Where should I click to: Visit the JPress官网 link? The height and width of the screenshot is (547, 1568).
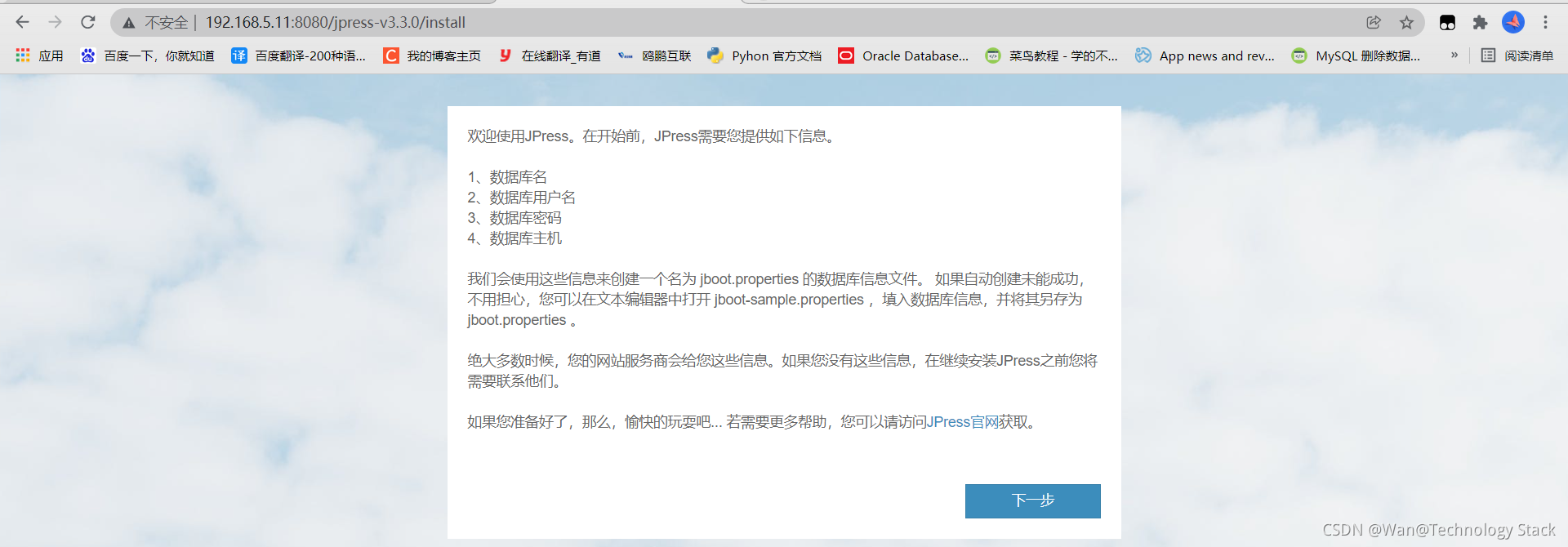(x=963, y=422)
